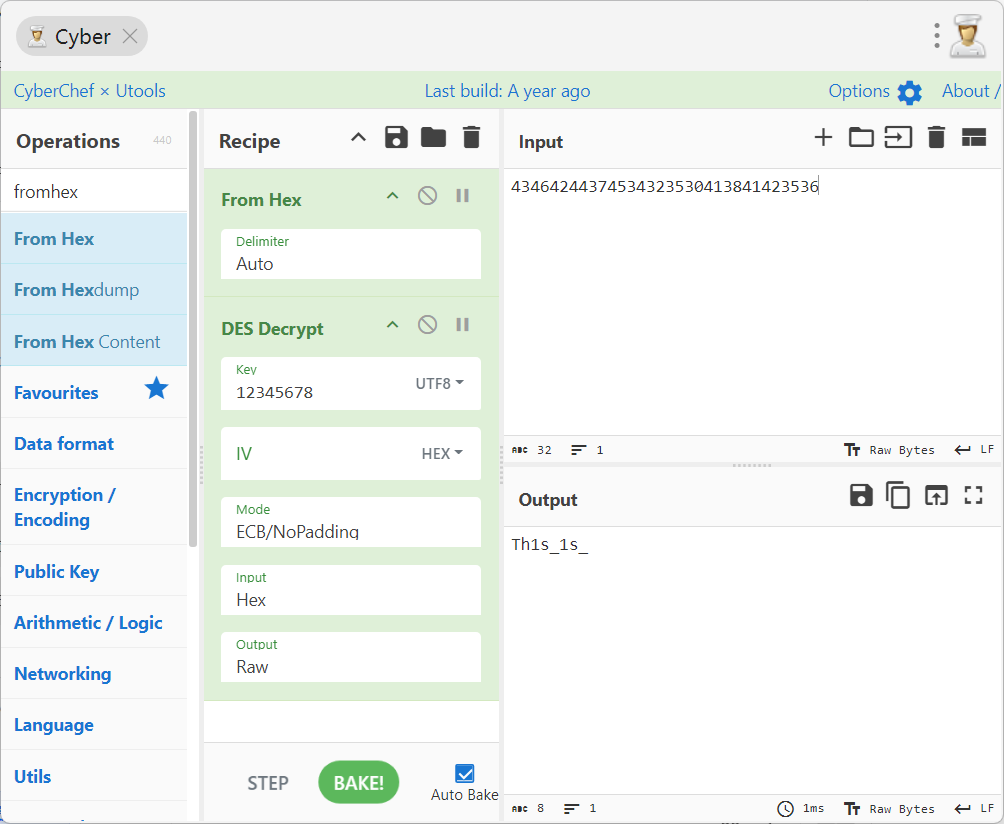This screenshot has width=1004, height=824.
Task: Open the three-dot menu at top right
Action: 936,36
